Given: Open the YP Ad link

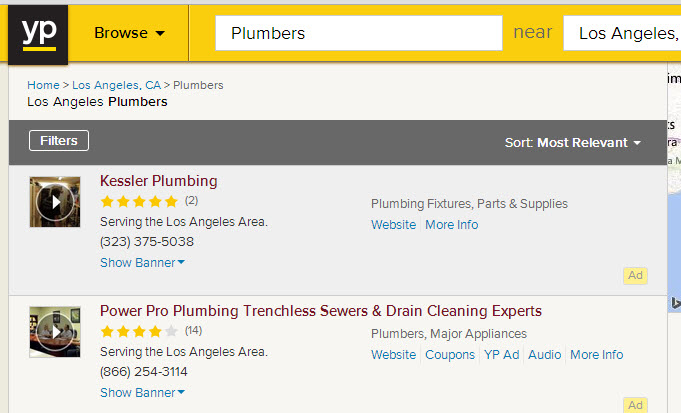Looking at the screenshot, I should point(502,354).
